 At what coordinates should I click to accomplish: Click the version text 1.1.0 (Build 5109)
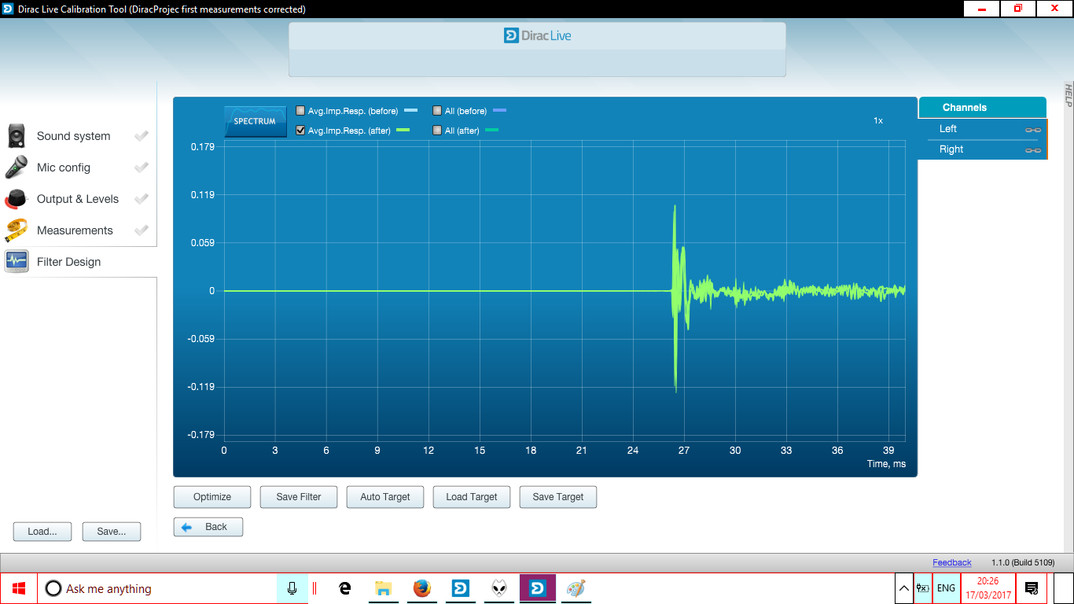click(x=1023, y=562)
